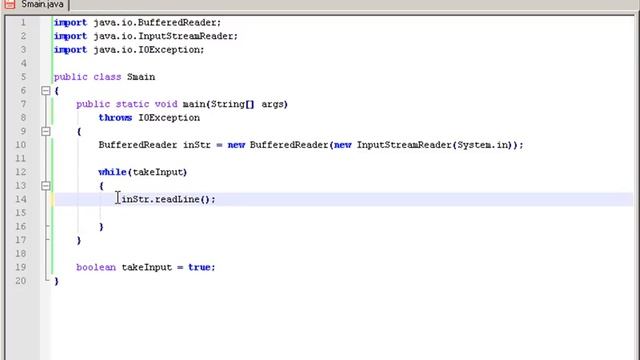Click the inStr.readLine() statement
Image resolution: width=640 pixels, height=360 pixels.
click(168, 199)
